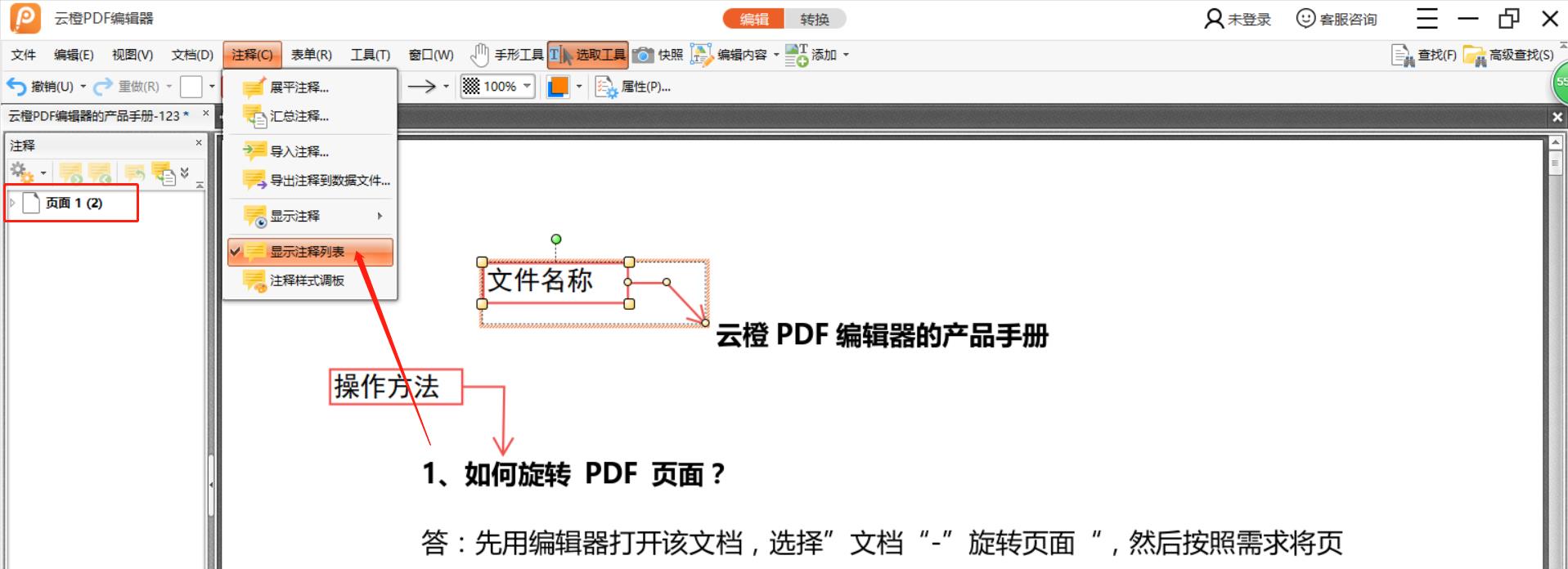Open the 重做 redo history dropdown arrow

(x=169, y=86)
